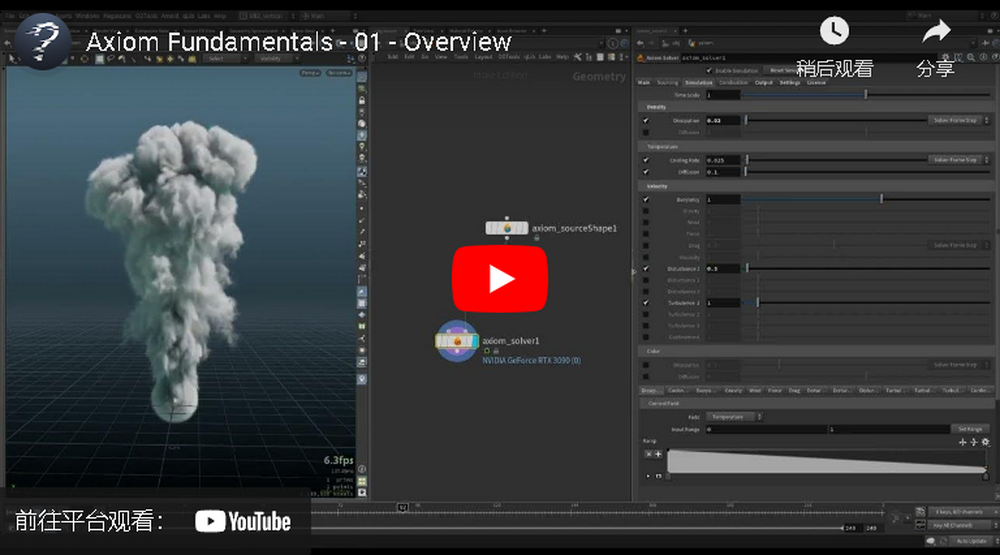The width and height of the screenshot is (1000, 555).
Task: Click the ramp settings gear icon
Action: coord(985,442)
